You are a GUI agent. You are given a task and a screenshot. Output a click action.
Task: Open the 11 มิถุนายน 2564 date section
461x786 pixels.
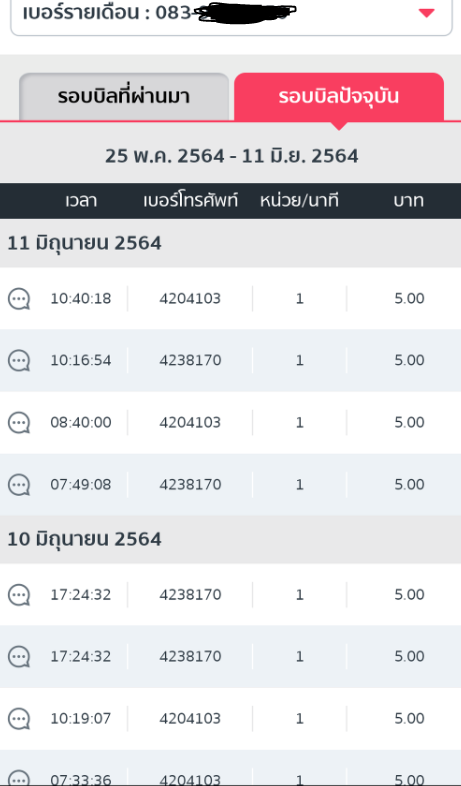[x=230, y=244]
